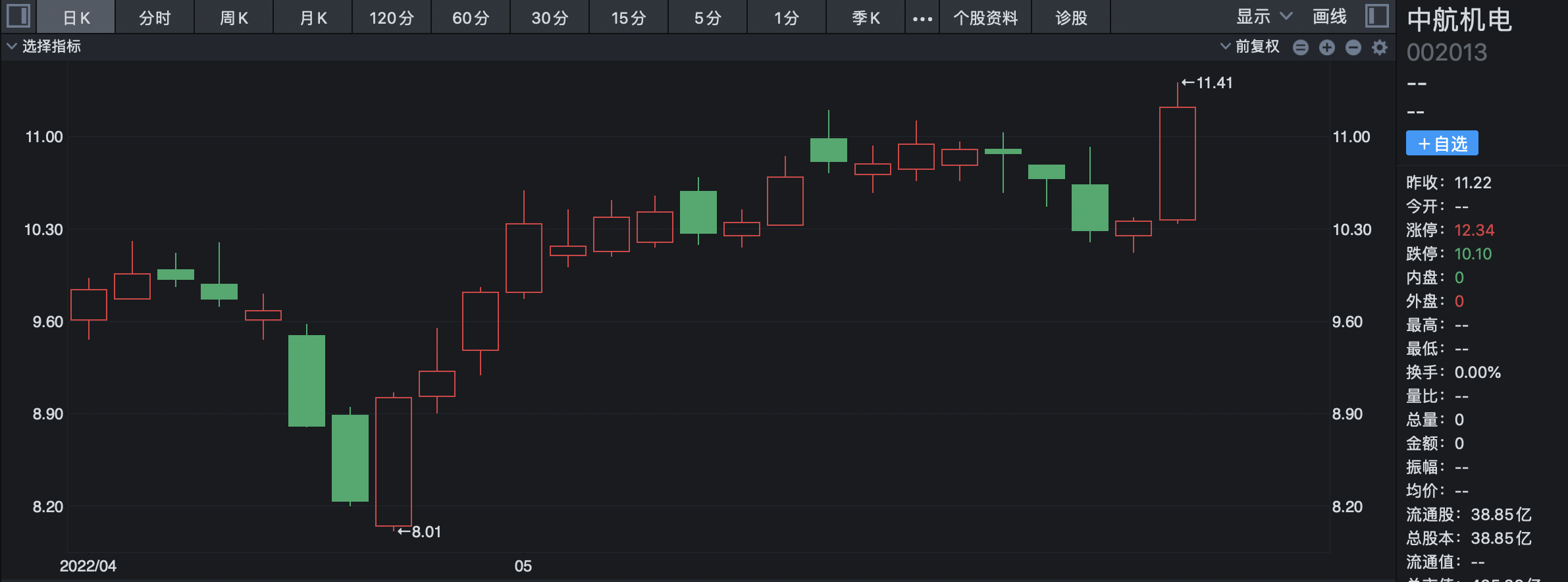This screenshot has width=1568, height=582.
Task: Open more timeframes via three dots
Action: click(x=922, y=18)
